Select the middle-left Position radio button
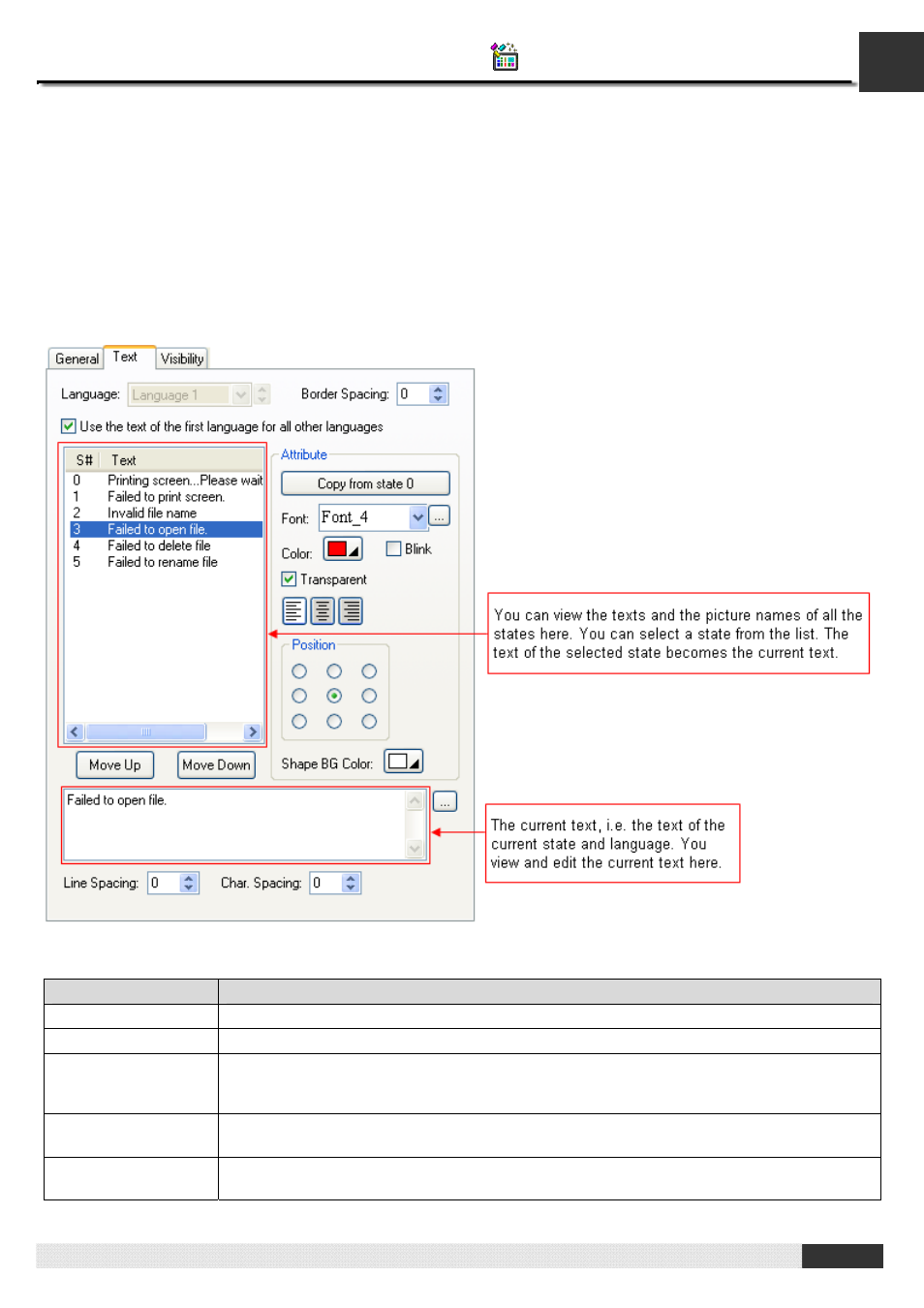924x1308 pixels. pyautogui.click(x=299, y=696)
